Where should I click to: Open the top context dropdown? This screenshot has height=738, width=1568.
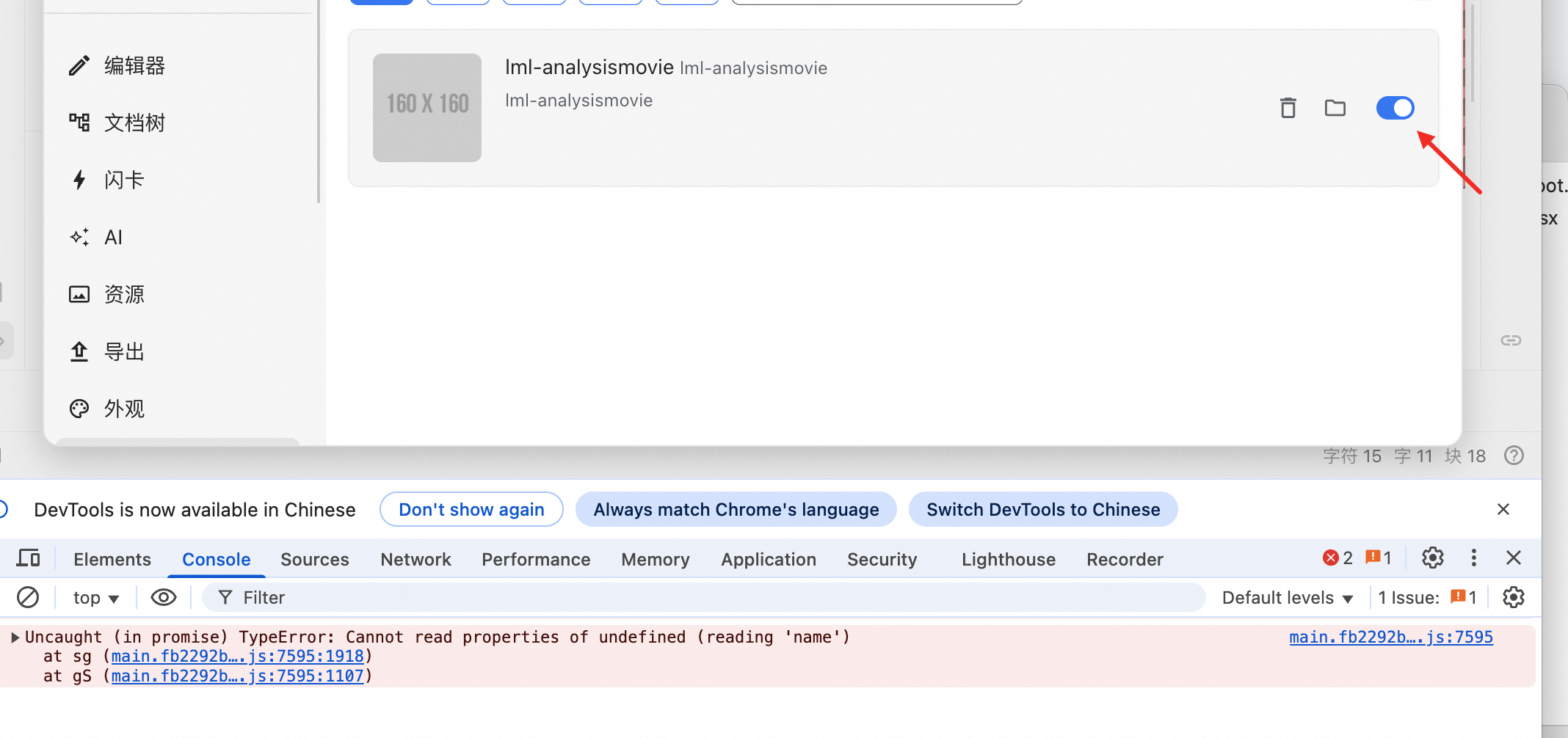(95, 598)
